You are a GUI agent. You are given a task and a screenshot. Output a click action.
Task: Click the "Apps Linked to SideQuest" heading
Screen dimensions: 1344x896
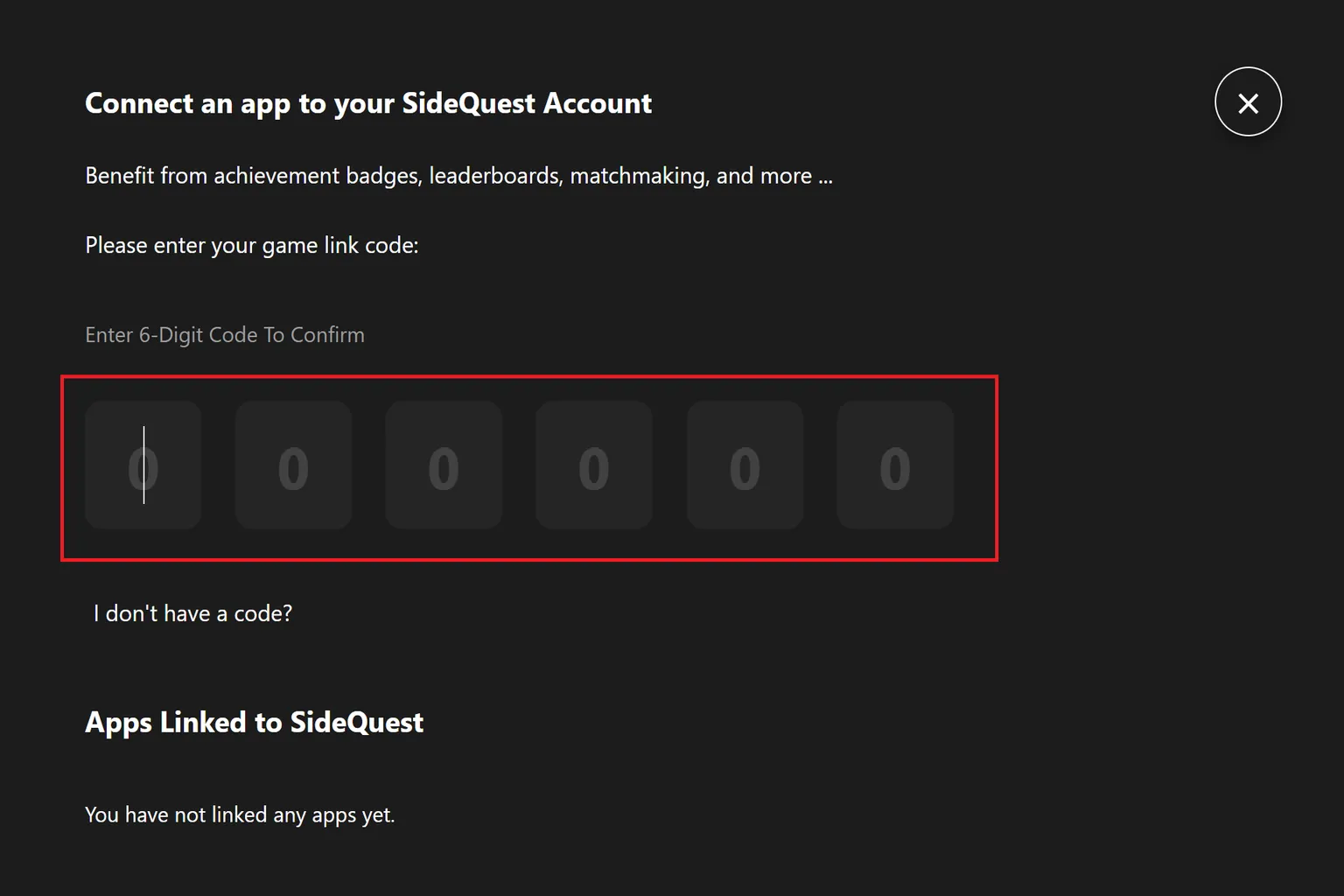[254, 723]
